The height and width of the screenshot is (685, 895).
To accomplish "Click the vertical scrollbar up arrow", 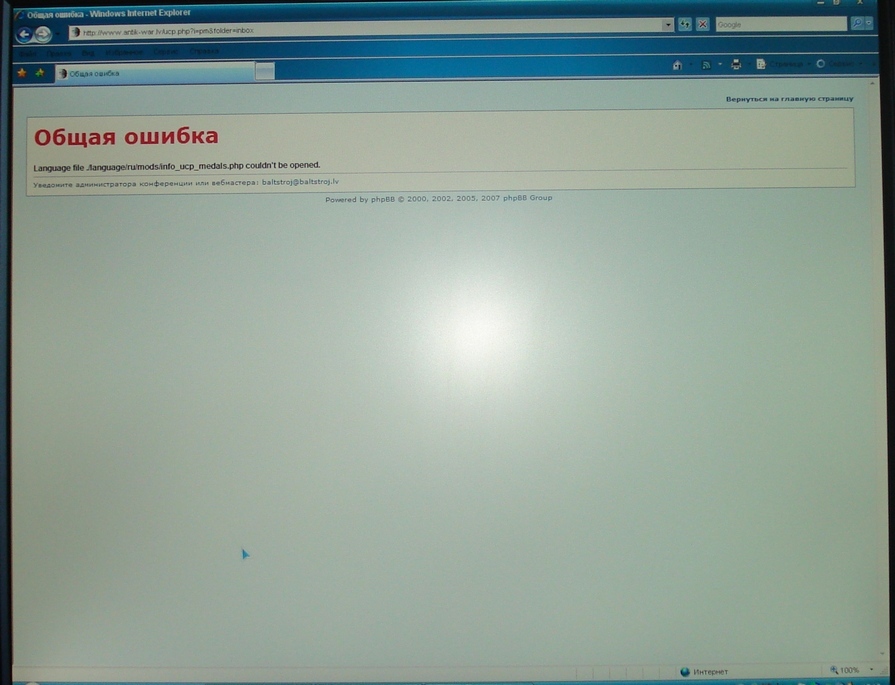I will point(872,84).
